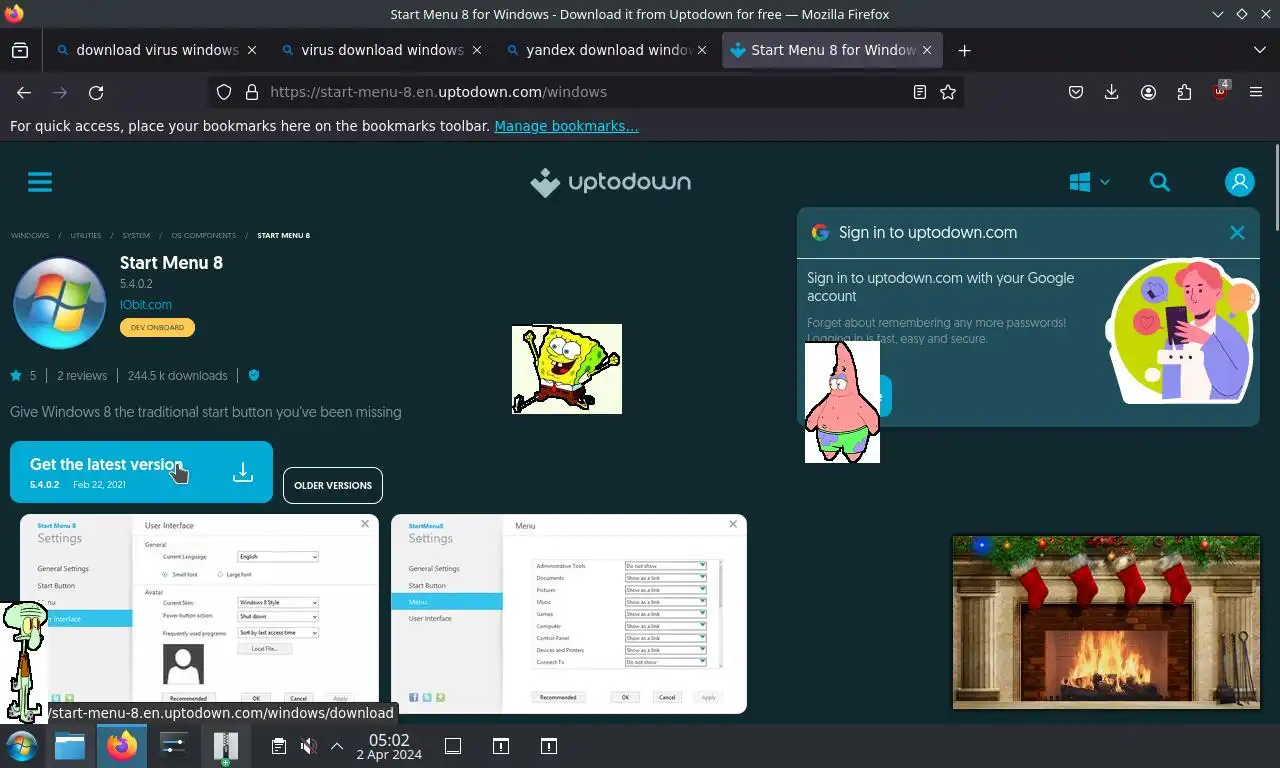
Task: Open system settings taskbar icon
Action: click(x=174, y=746)
